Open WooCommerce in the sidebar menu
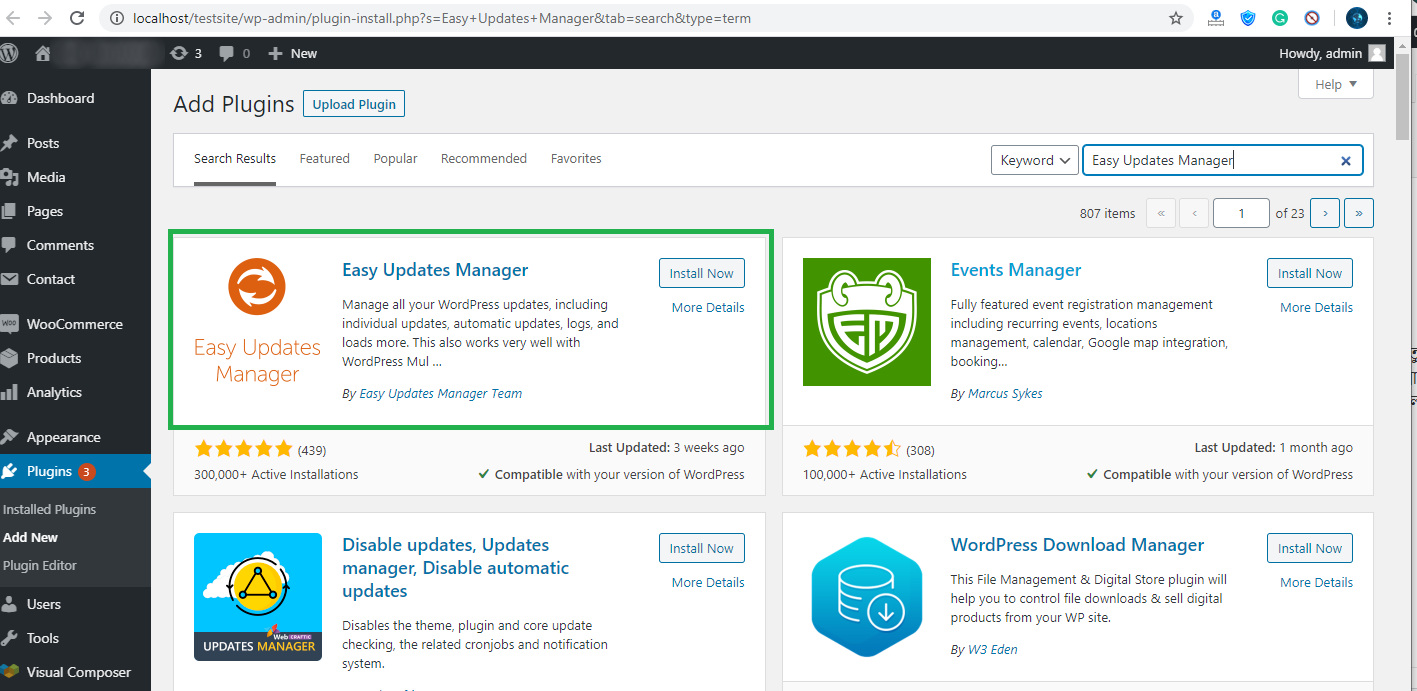The image size is (1417, 691). click(74, 324)
